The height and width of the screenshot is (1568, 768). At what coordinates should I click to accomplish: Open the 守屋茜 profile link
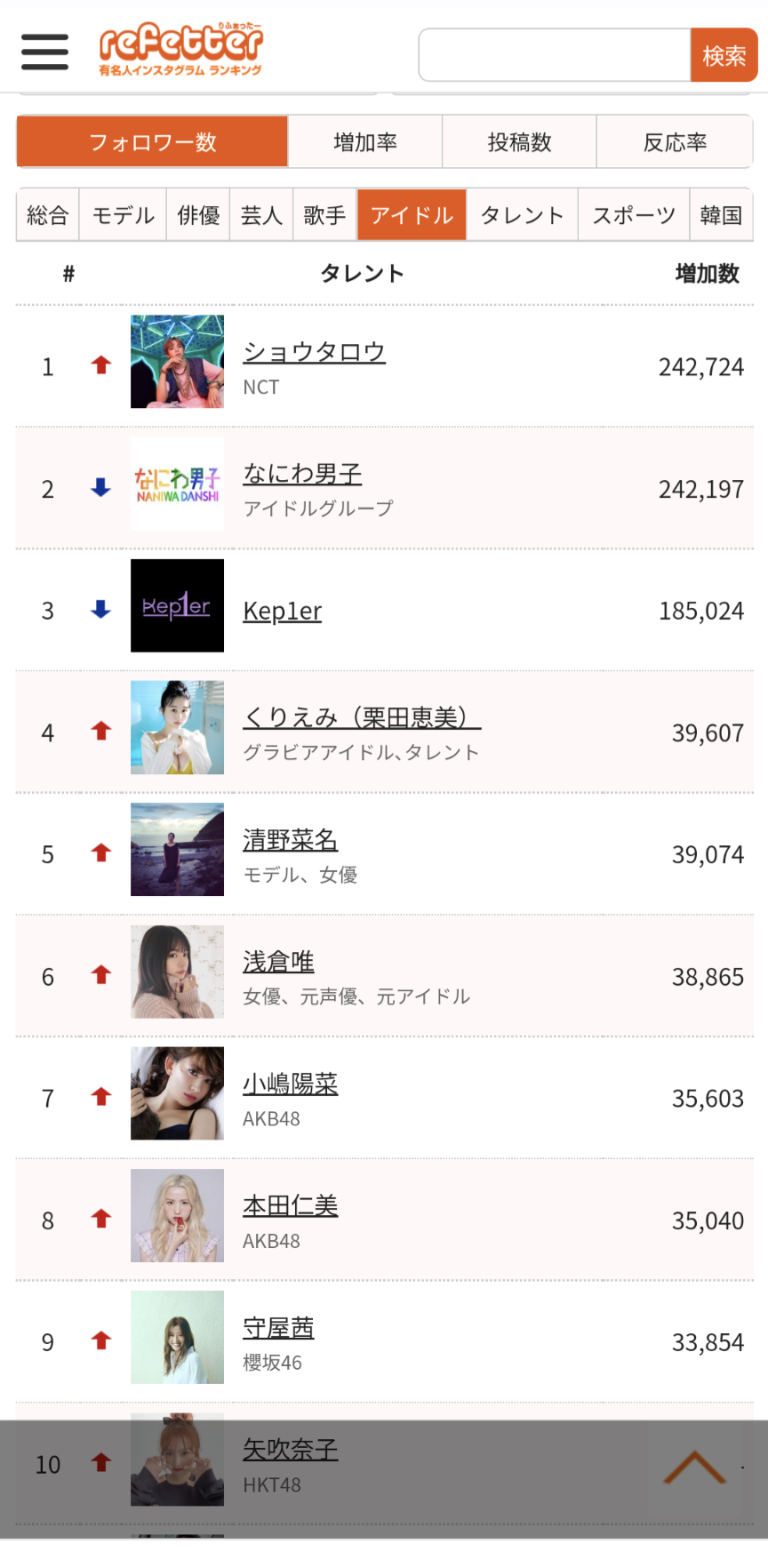278,1328
